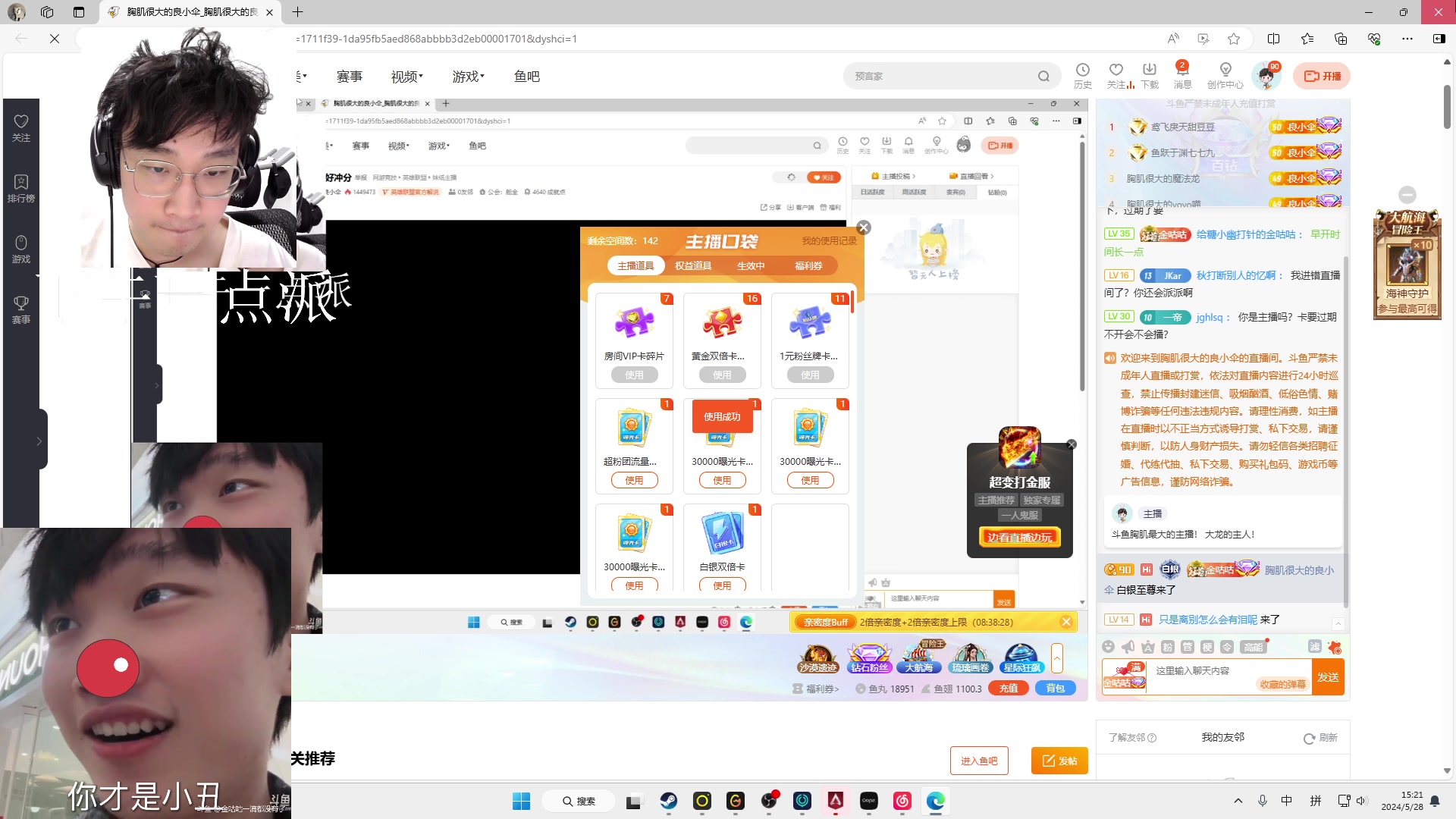Screen dimensions: 1456x819
Task: Open the 大航海 冒险王 side widget
Action: click(1407, 263)
